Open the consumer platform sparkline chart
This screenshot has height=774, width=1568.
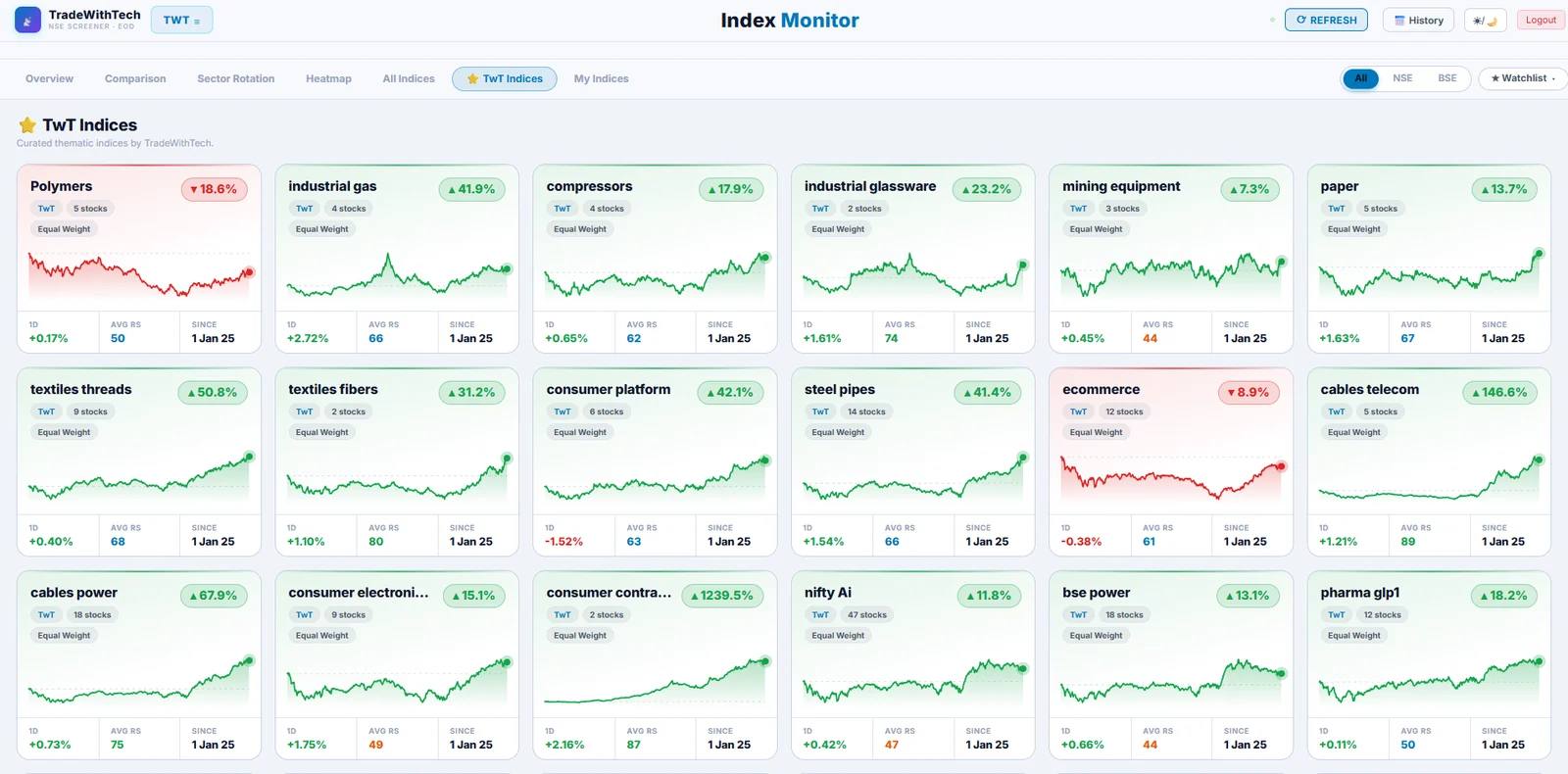[655, 477]
